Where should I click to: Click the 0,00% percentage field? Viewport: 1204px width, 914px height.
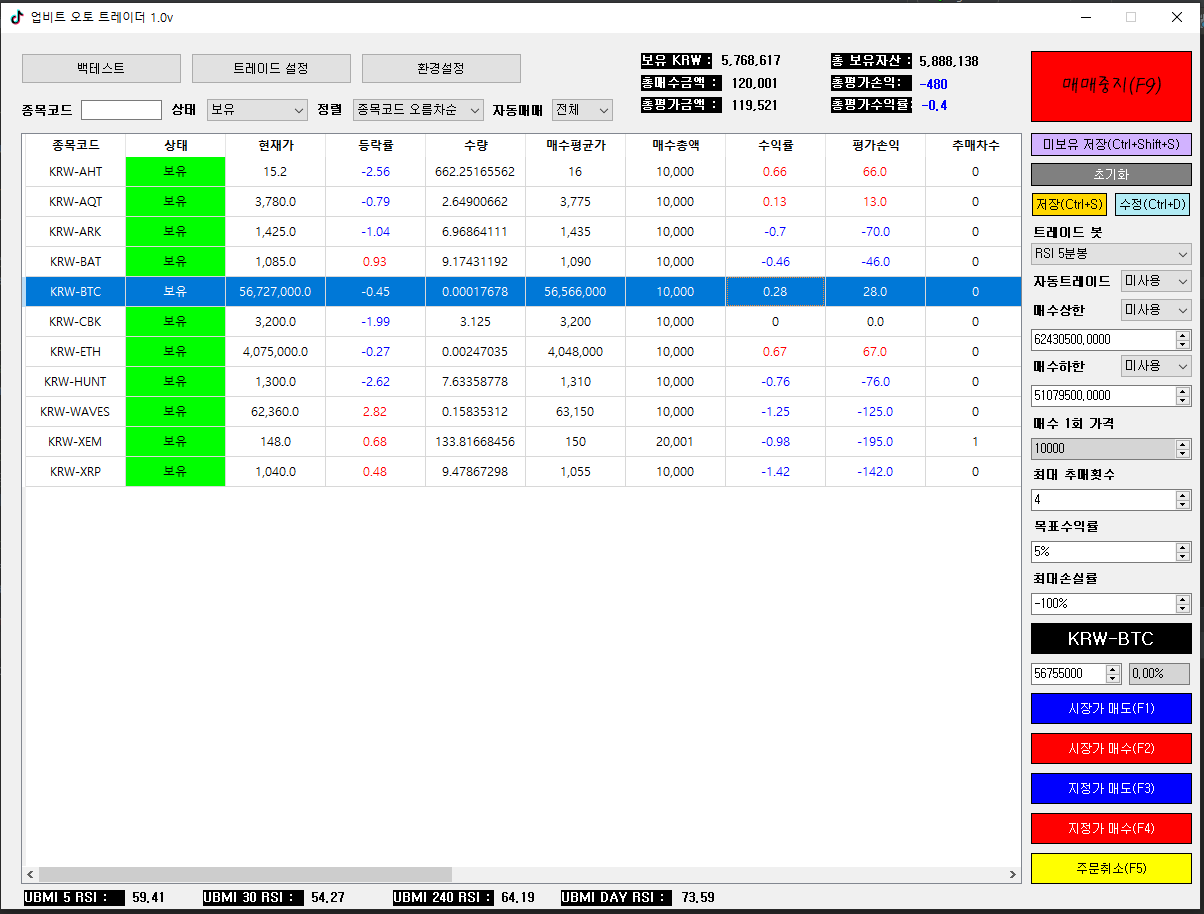(1160, 674)
